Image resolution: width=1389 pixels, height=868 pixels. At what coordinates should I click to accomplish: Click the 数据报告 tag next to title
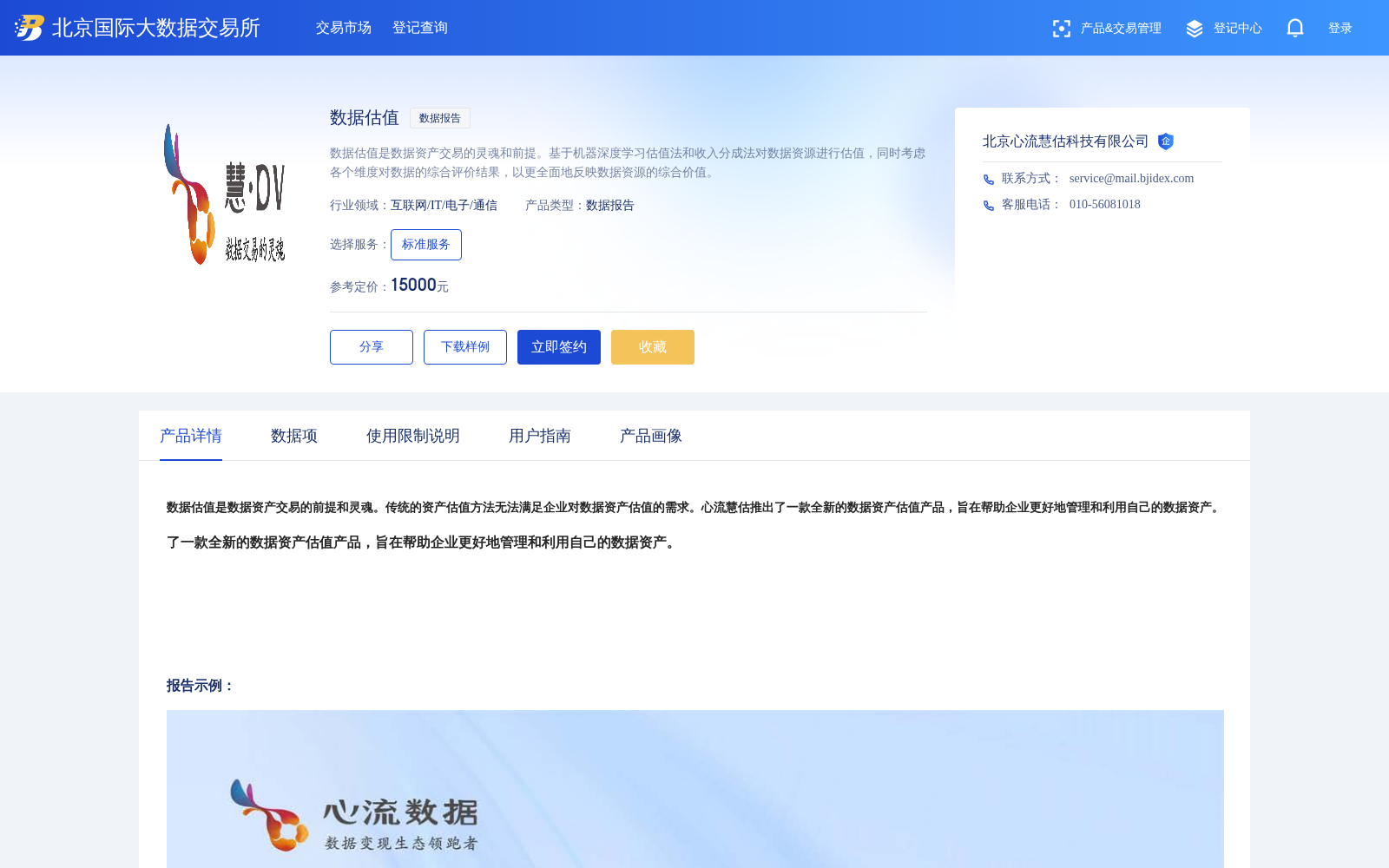[x=440, y=118]
